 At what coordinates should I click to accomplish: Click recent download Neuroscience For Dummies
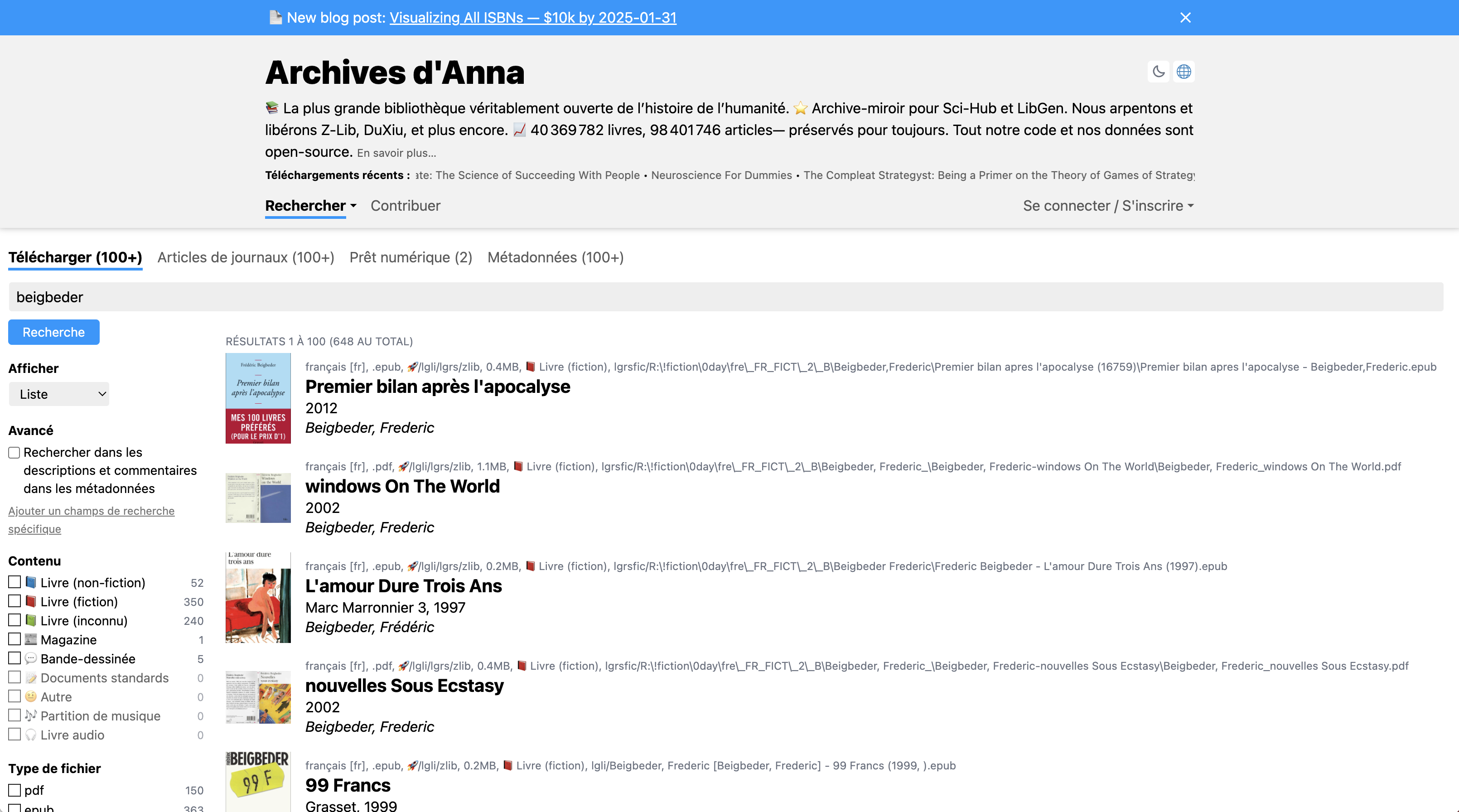(721, 175)
